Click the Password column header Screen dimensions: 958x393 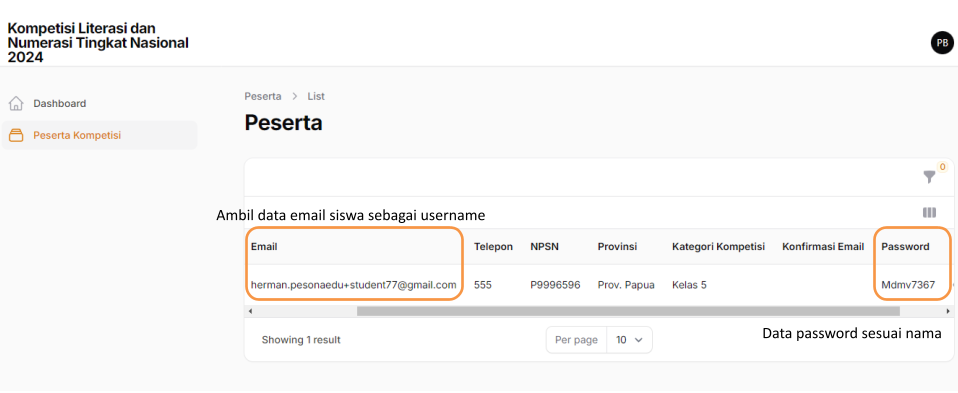click(905, 246)
